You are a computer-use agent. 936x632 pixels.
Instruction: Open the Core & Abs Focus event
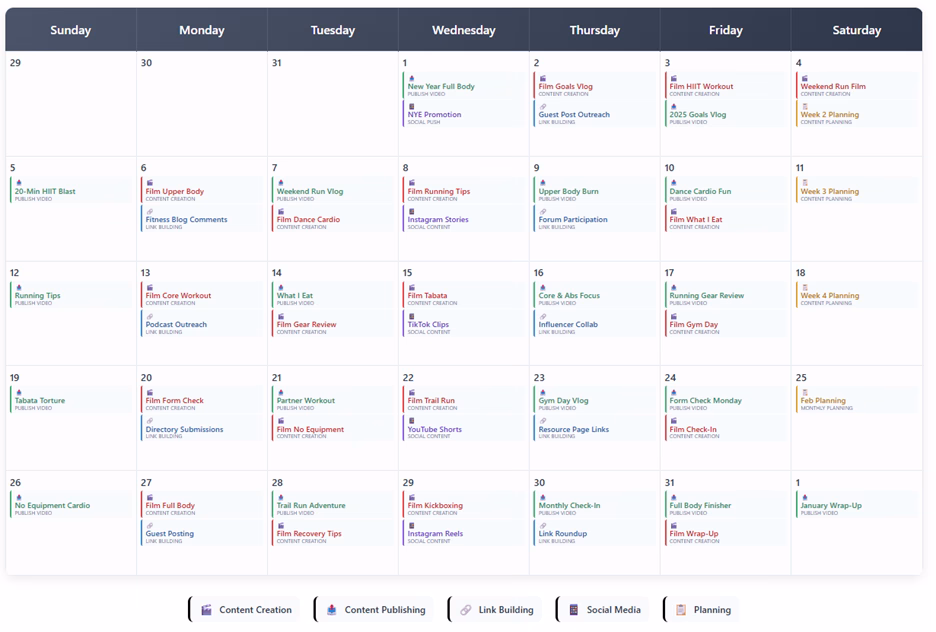pyautogui.click(x=595, y=295)
